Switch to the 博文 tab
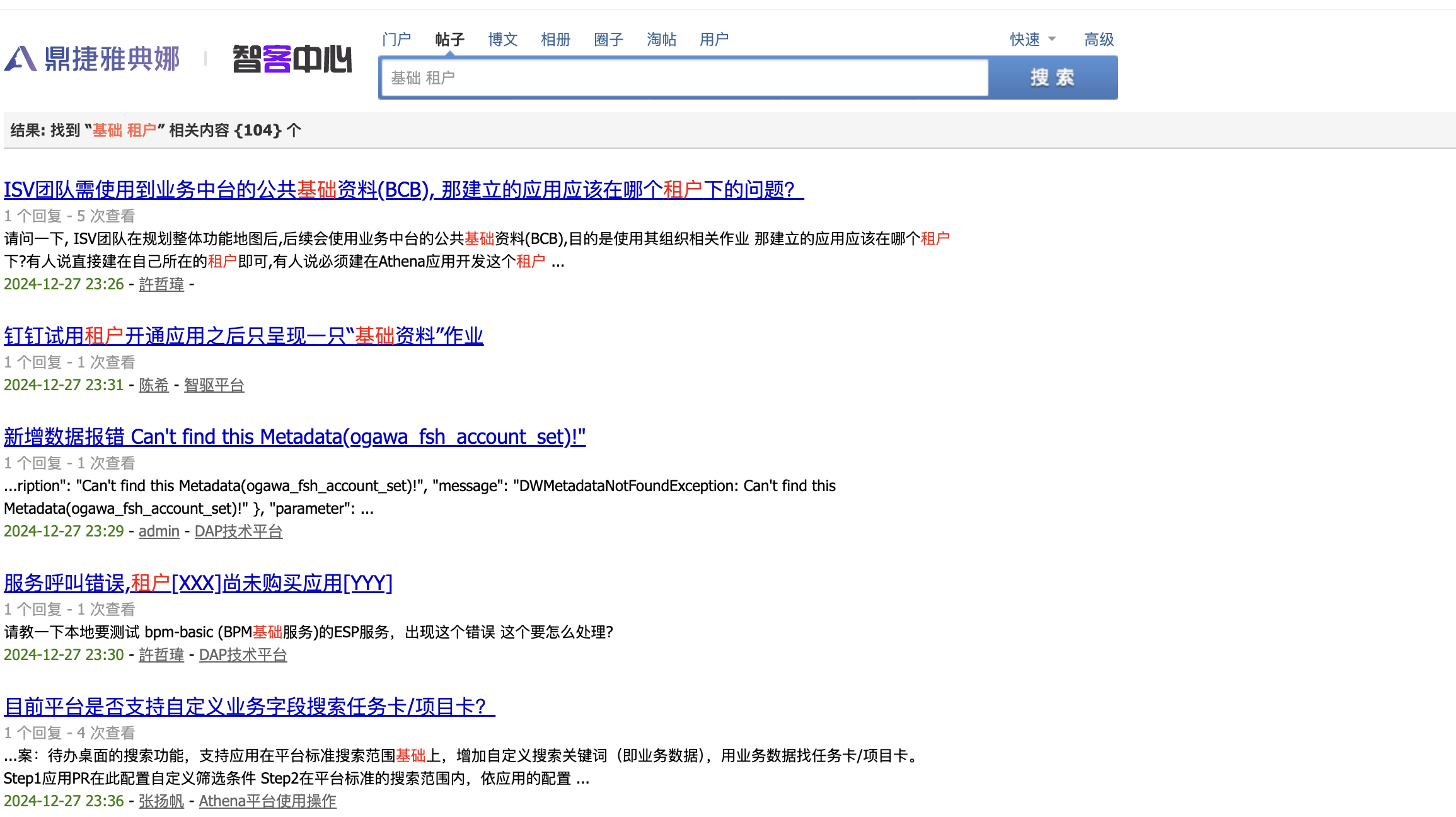Viewport: 1456px width, 817px height. point(502,39)
